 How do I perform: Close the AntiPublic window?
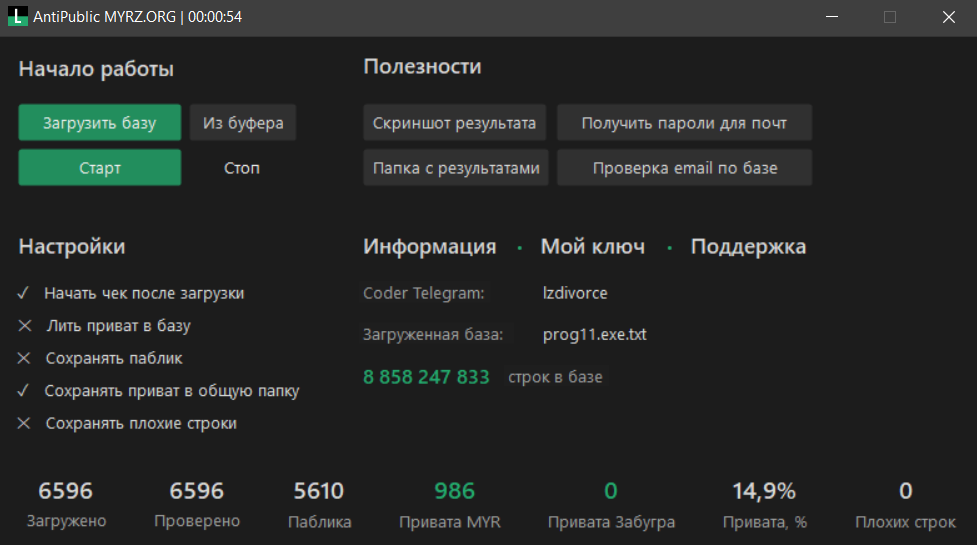tap(948, 17)
